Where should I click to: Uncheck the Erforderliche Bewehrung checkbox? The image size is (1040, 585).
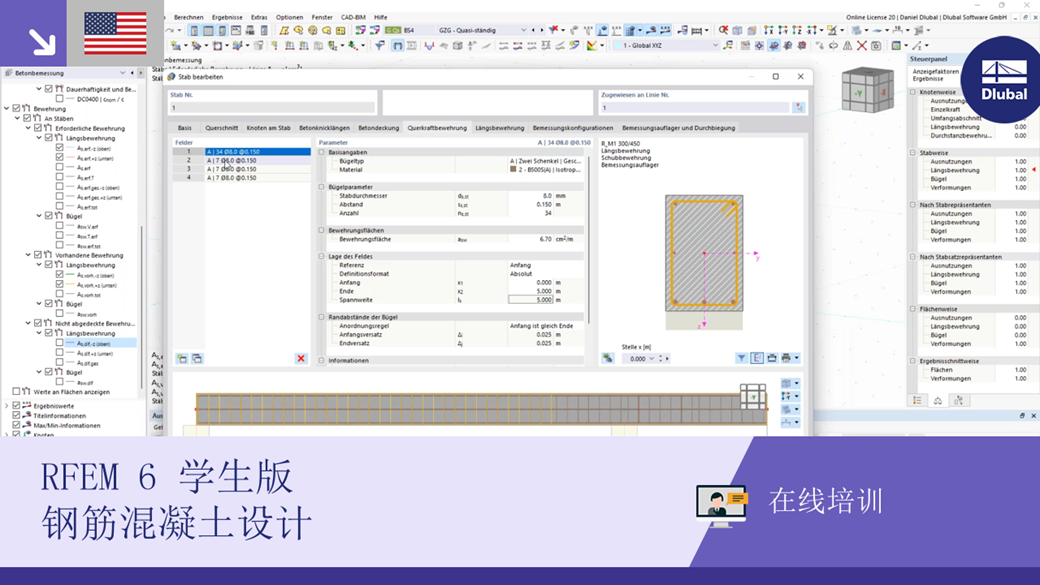[38, 128]
